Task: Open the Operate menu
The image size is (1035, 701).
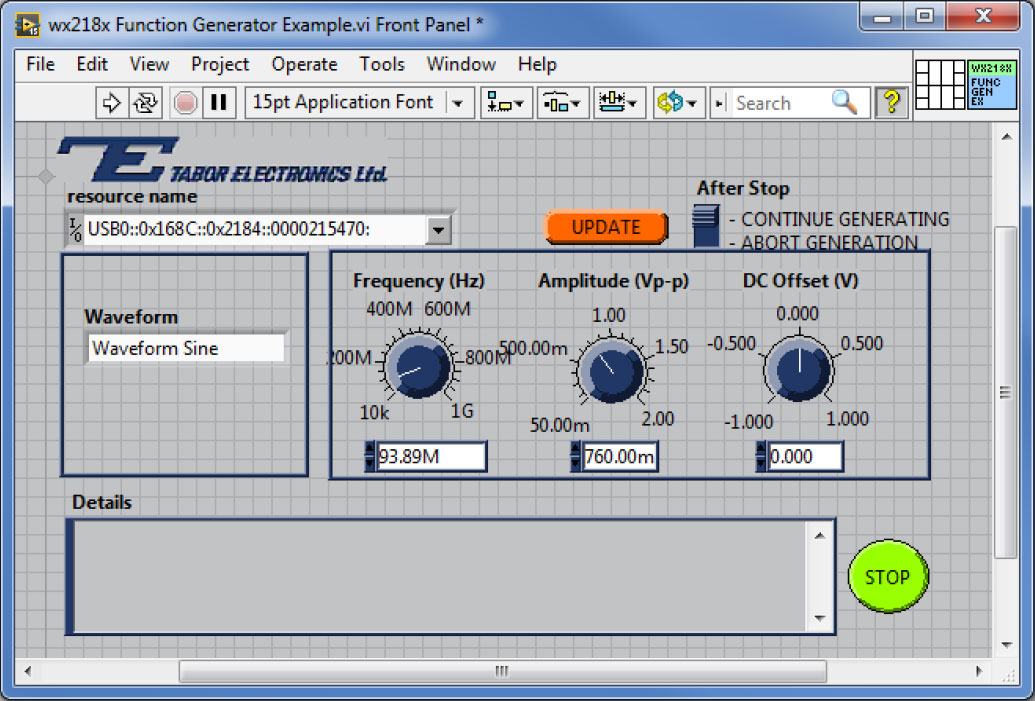Action: click(x=304, y=64)
